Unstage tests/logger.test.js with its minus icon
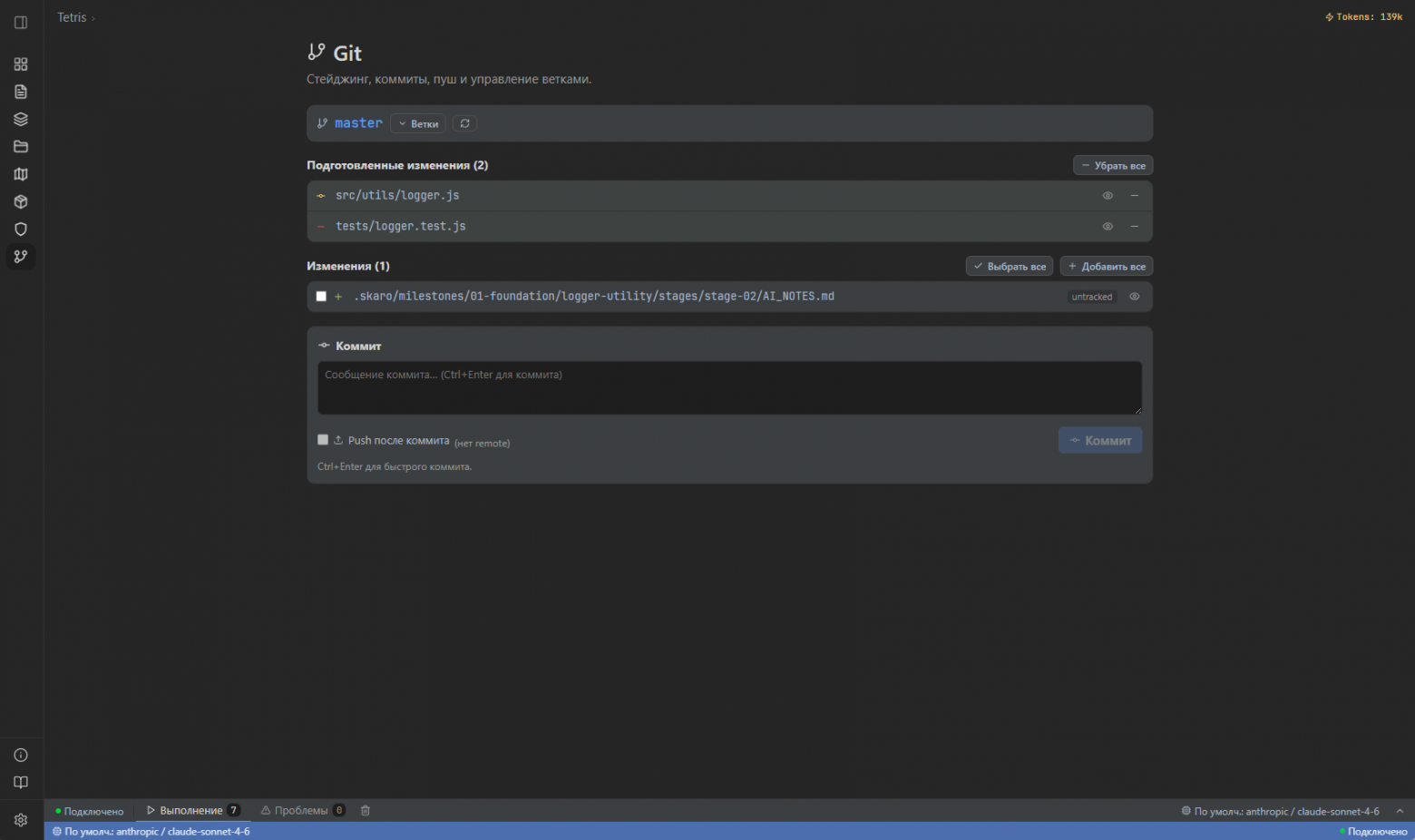 (x=1135, y=227)
